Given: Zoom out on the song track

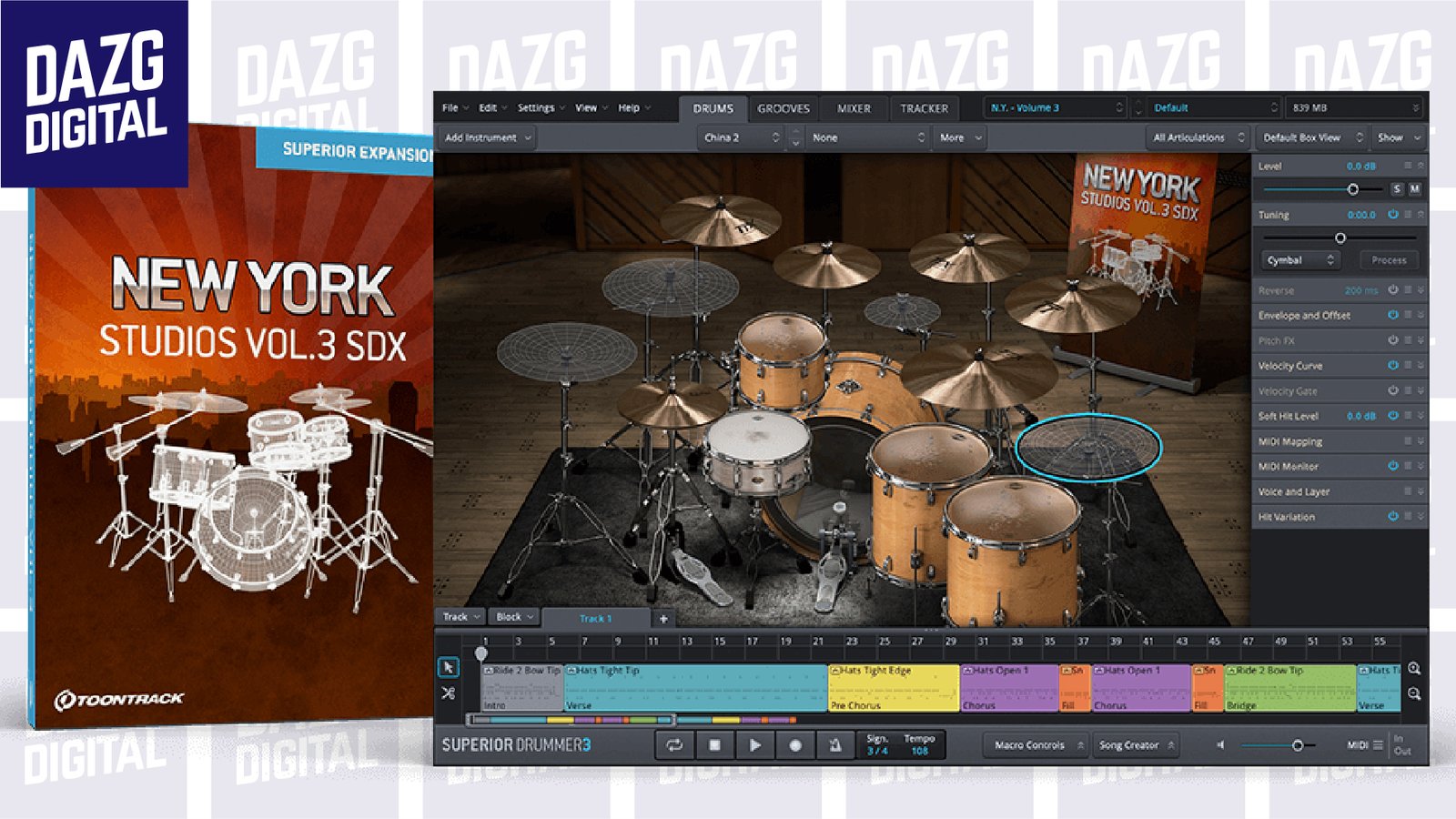Looking at the screenshot, I should tap(1414, 693).
